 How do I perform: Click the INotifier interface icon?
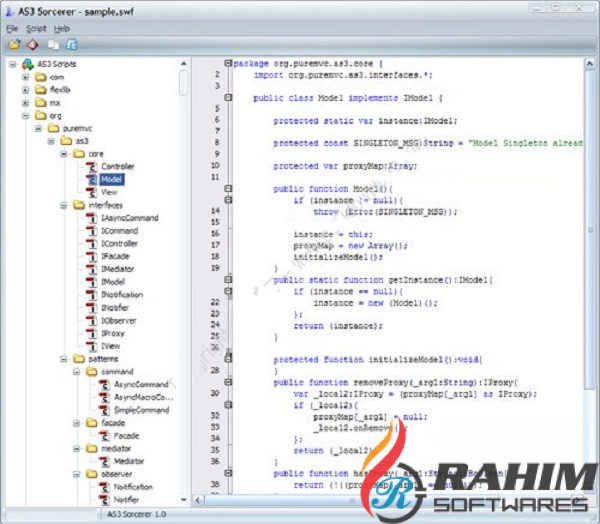tap(92, 308)
